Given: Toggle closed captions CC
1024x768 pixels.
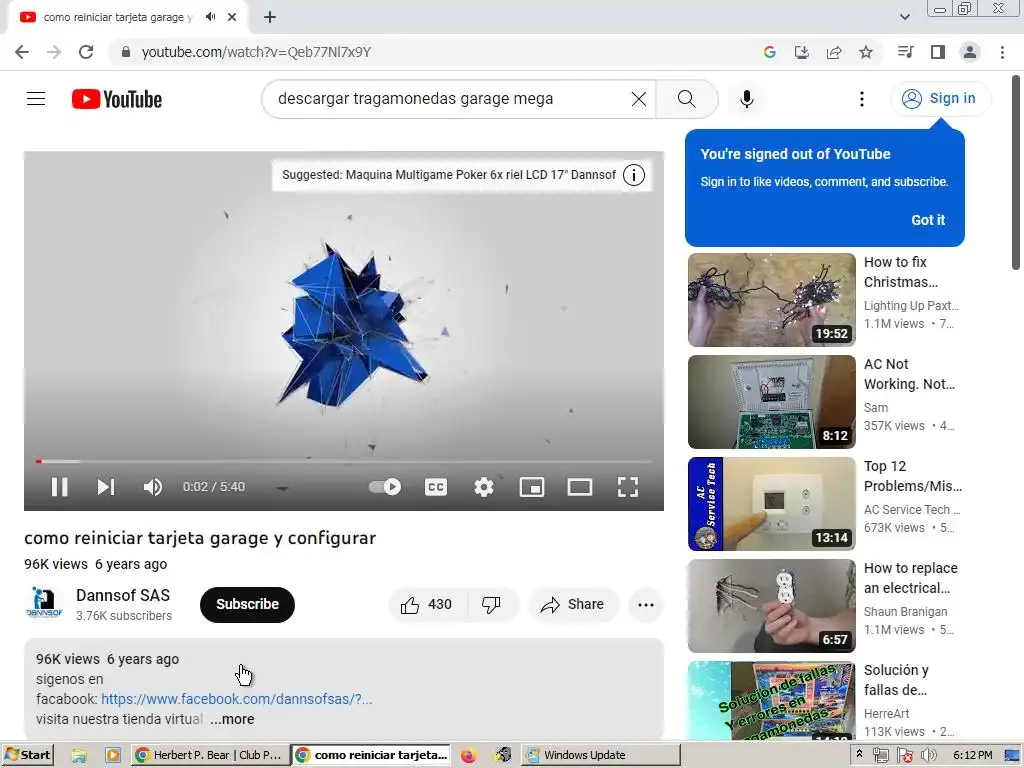Looking at the screenshot, I should 436,487.
